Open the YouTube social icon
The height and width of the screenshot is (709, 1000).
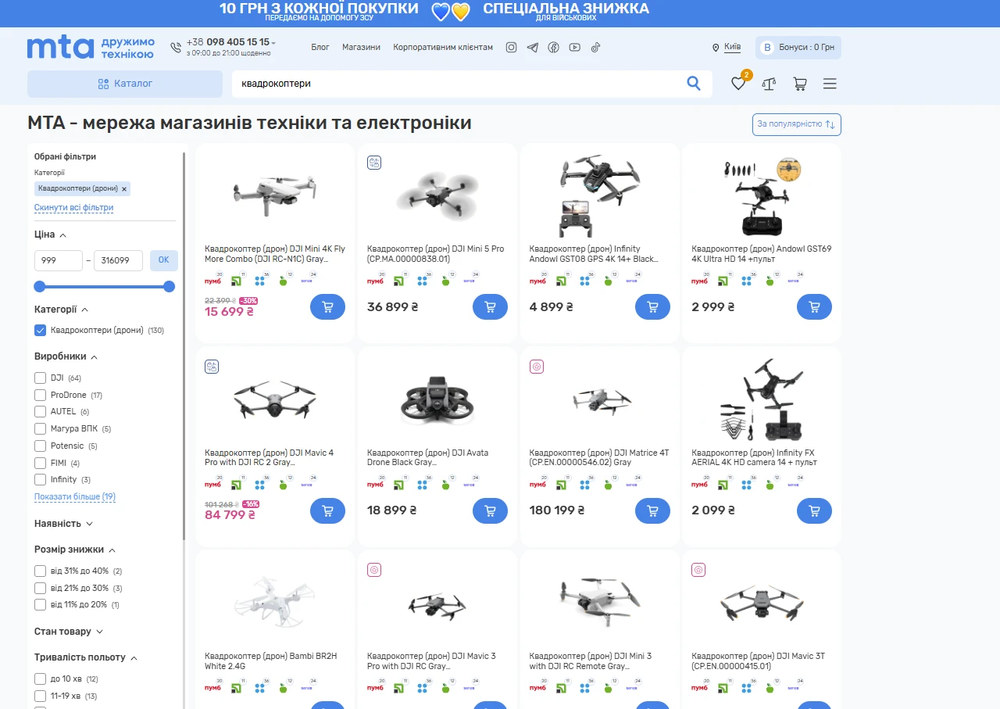[x=575, y=47]
